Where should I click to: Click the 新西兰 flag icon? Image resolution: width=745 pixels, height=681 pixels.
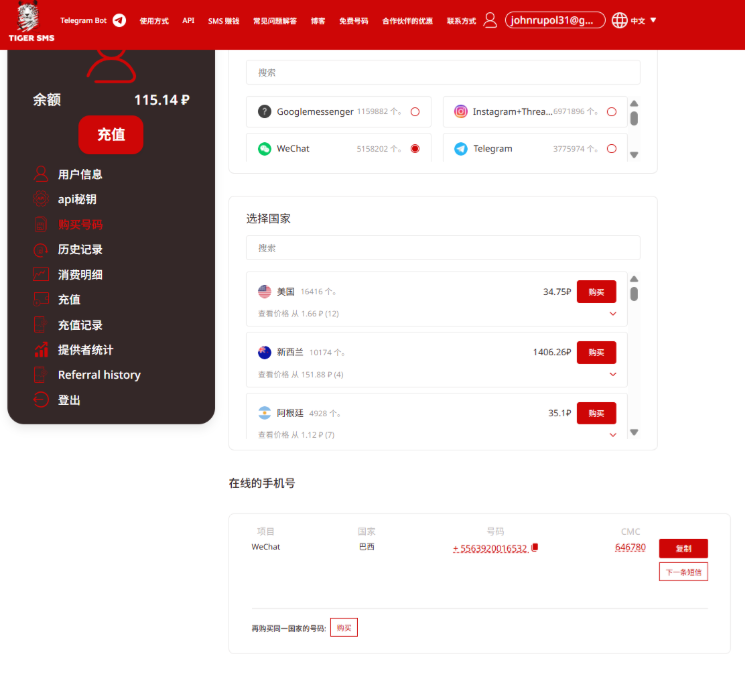click(264, 352)
